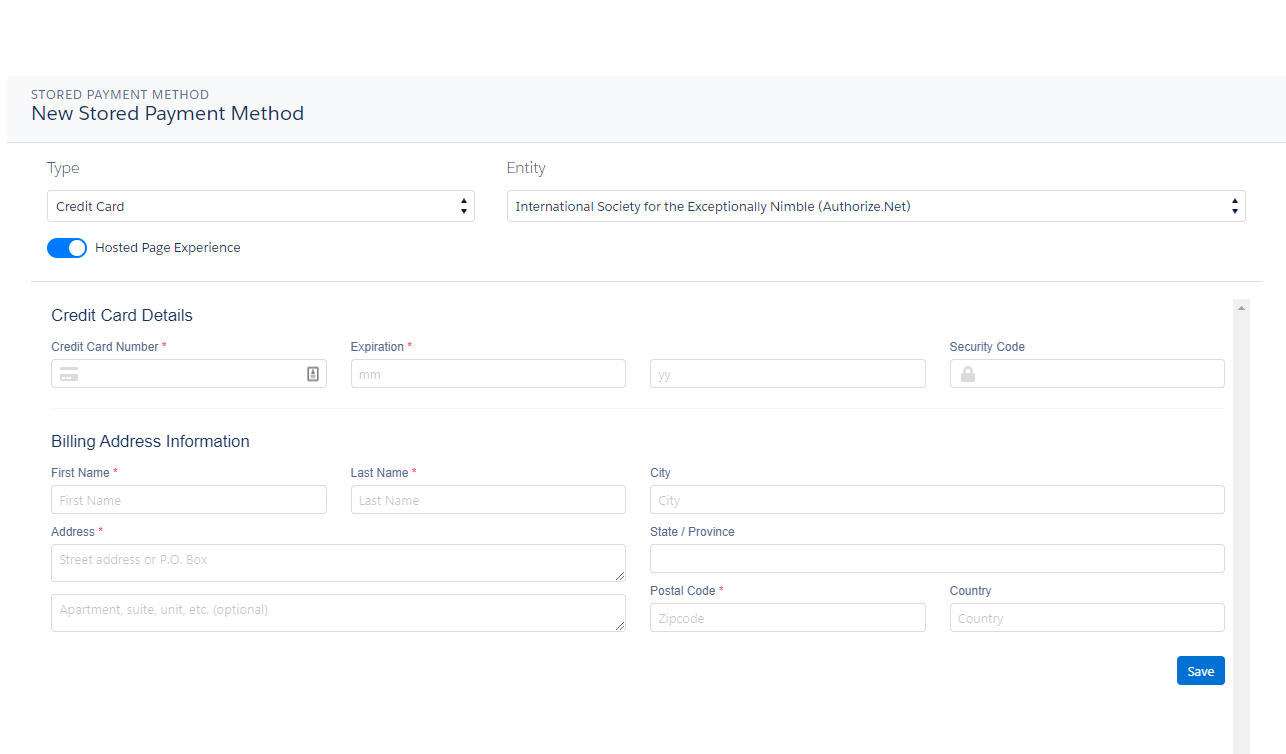Click into the Last Name input
This screenshot has width=1286, height=754.
[x=488, y=500]
